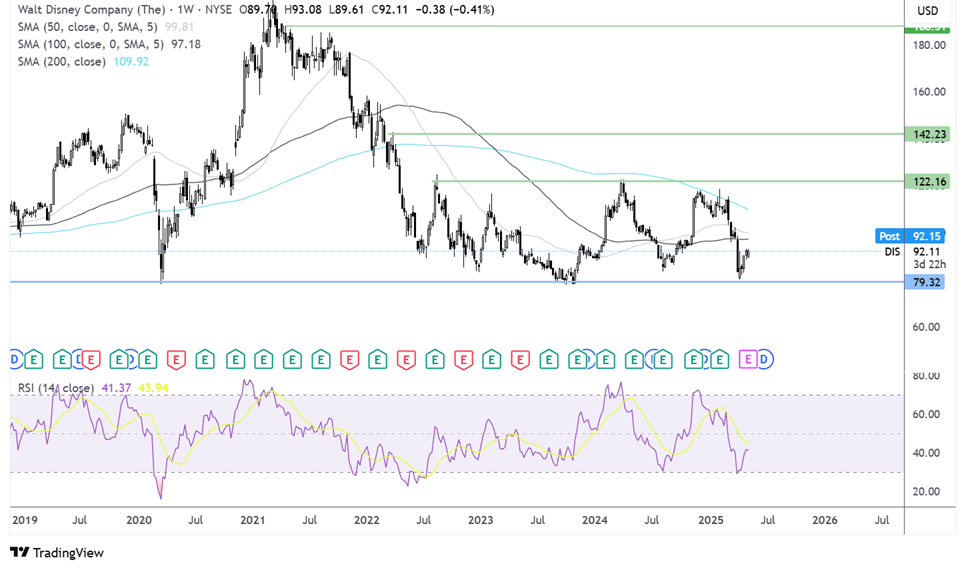The height and width of the screenshot is (570, 973).
Task: Click the L89.61 low value
Action: (346, 10)
